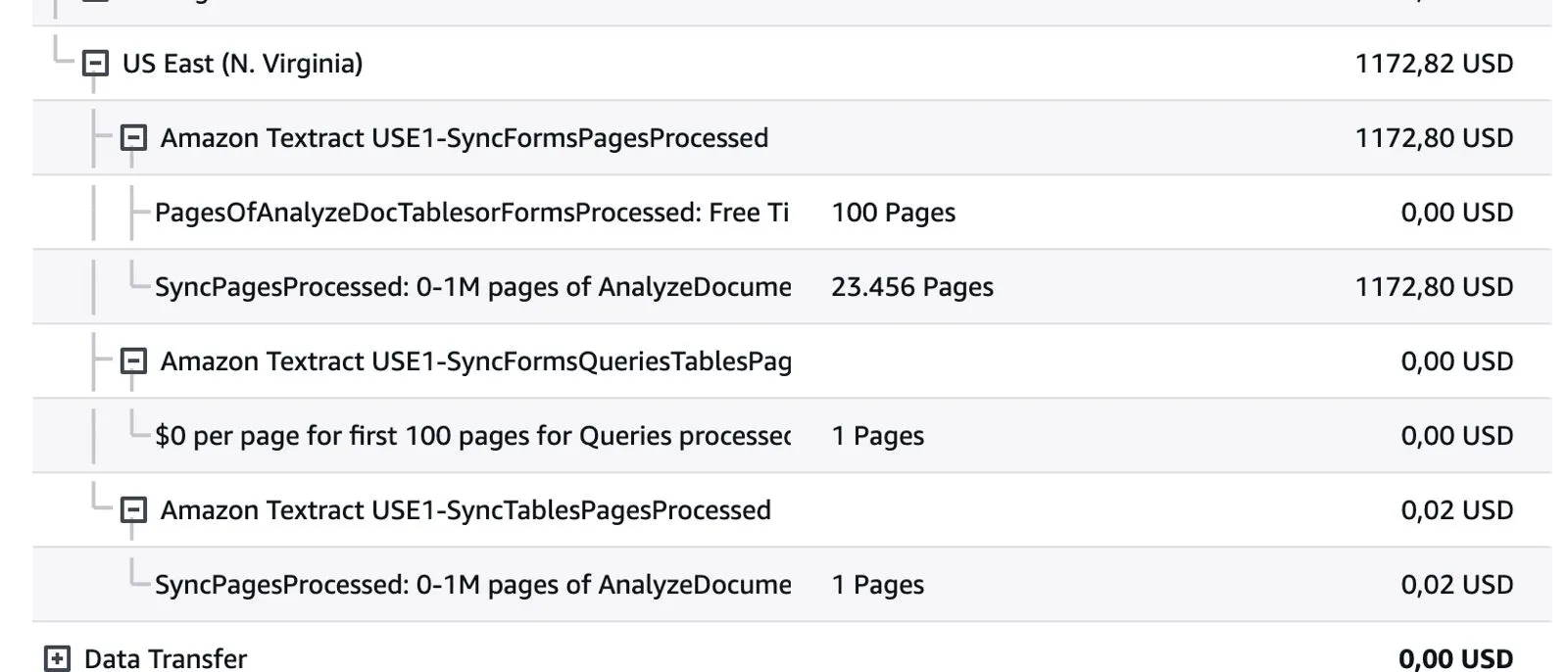Click 0,02 USD for SyncTablesPagesProcessed group
The height and width of the screenshot is (672, 1568).
coord(1457,510)
